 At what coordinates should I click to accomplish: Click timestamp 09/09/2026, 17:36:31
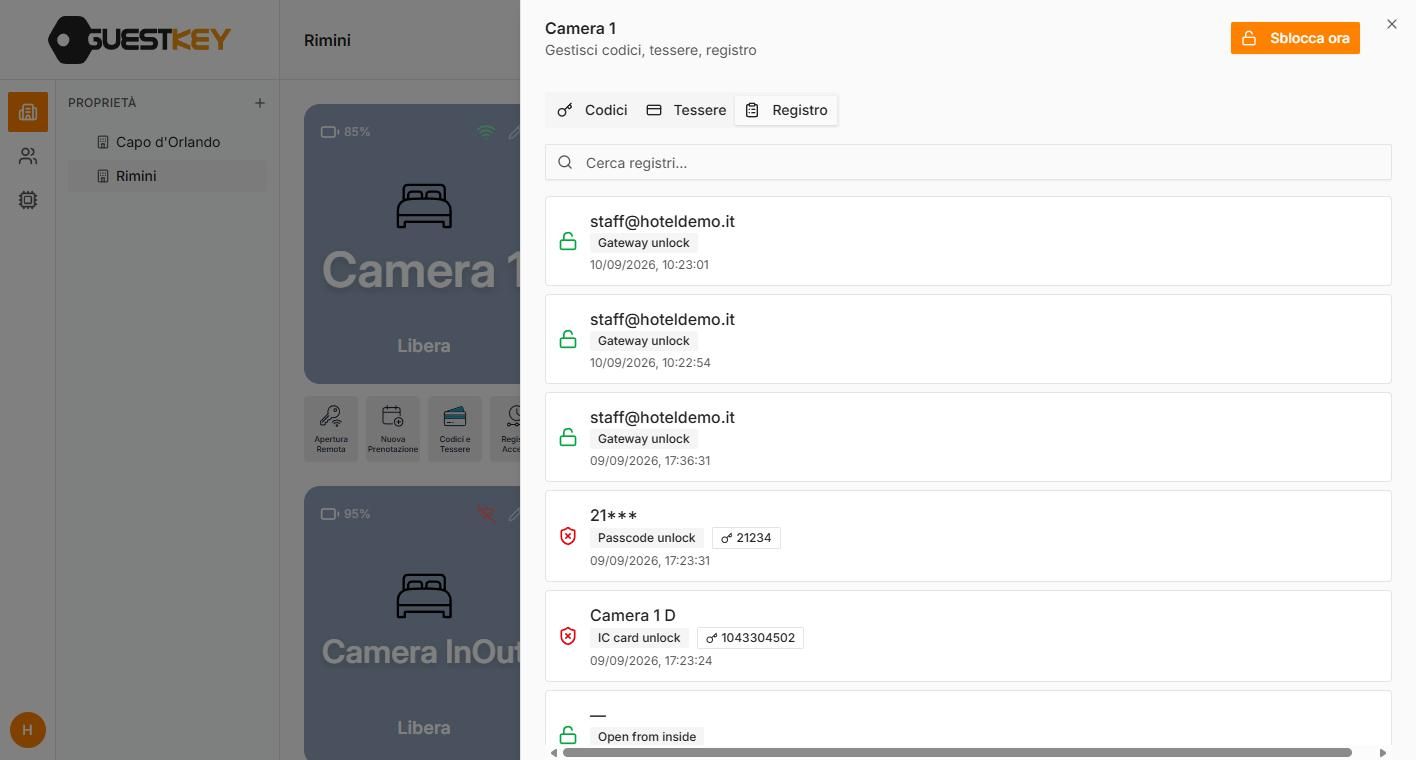650,461
